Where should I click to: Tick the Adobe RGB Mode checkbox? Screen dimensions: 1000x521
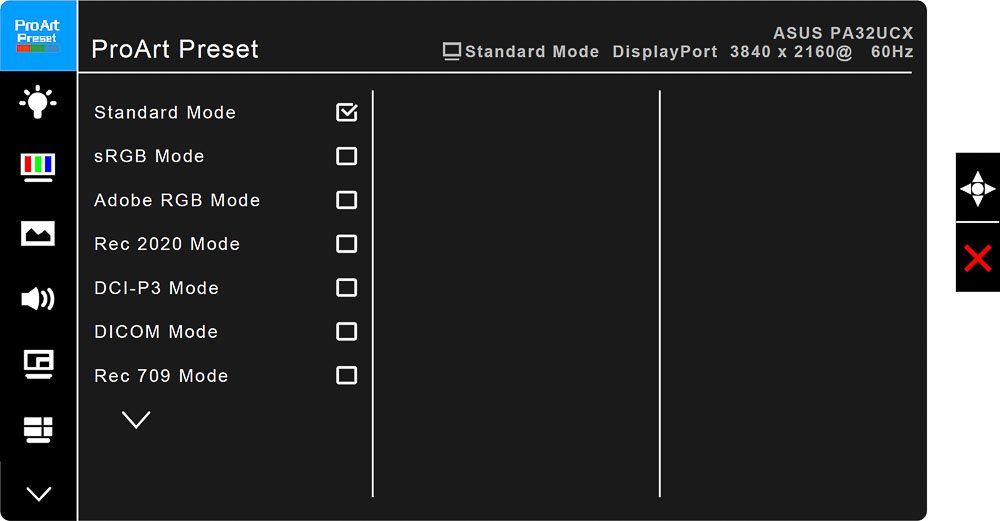tap(346, 200)
